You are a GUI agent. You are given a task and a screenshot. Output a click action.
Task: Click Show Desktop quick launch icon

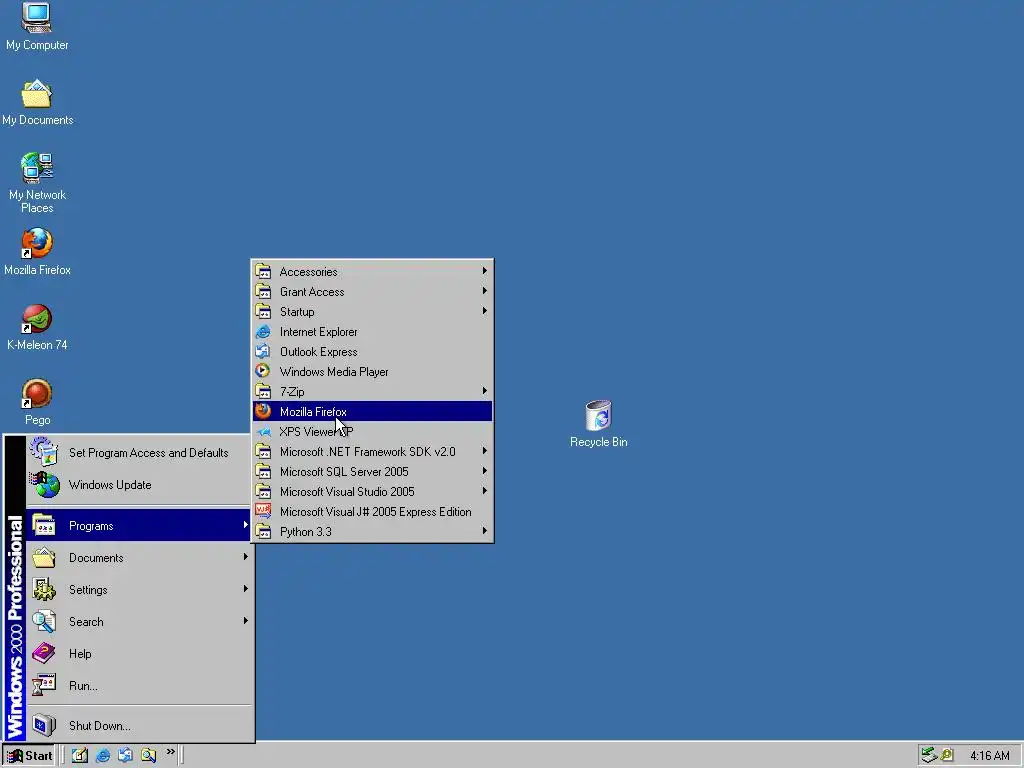pyautogui.click(x=80, y=755)
